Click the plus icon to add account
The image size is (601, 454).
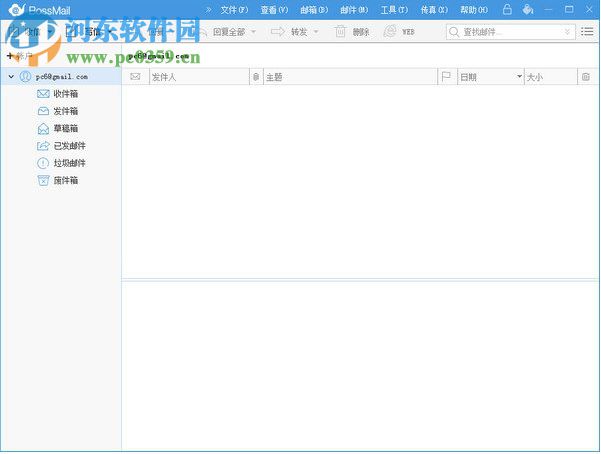coord(10,56)
